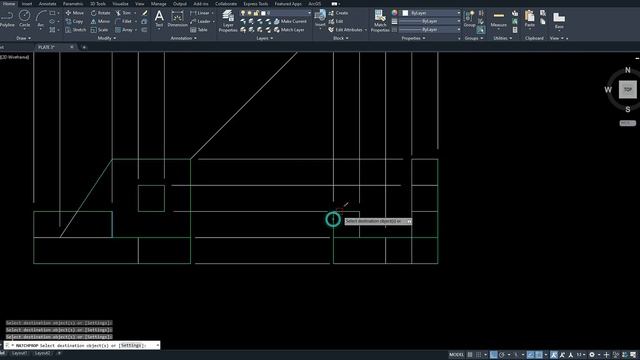This screenshot has width=640, height=360.
Task: Click Edit Attributes in Block panel
Action: [x=346, y=30]
